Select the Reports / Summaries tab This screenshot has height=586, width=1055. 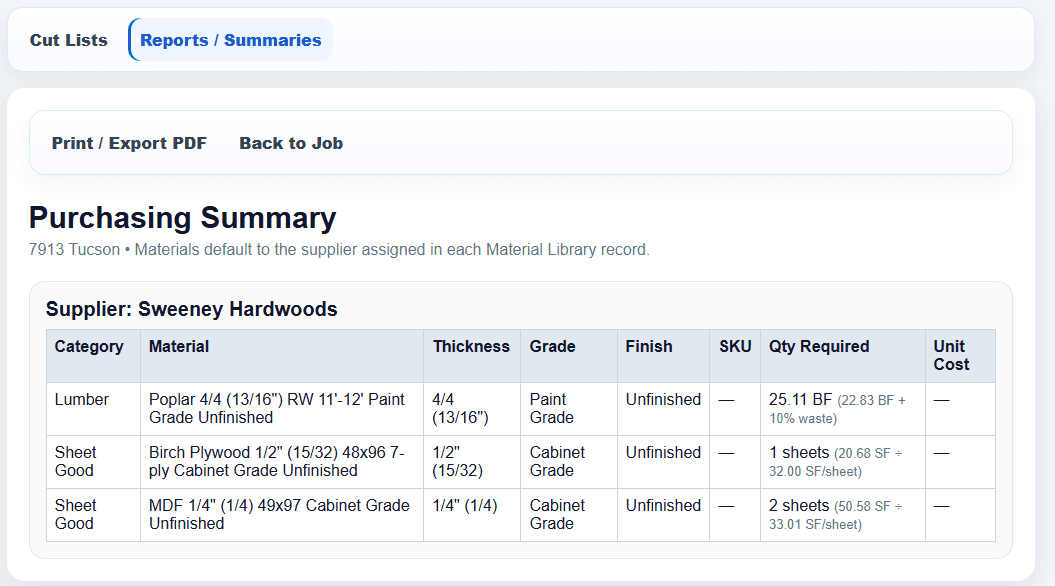coord(231,40)
